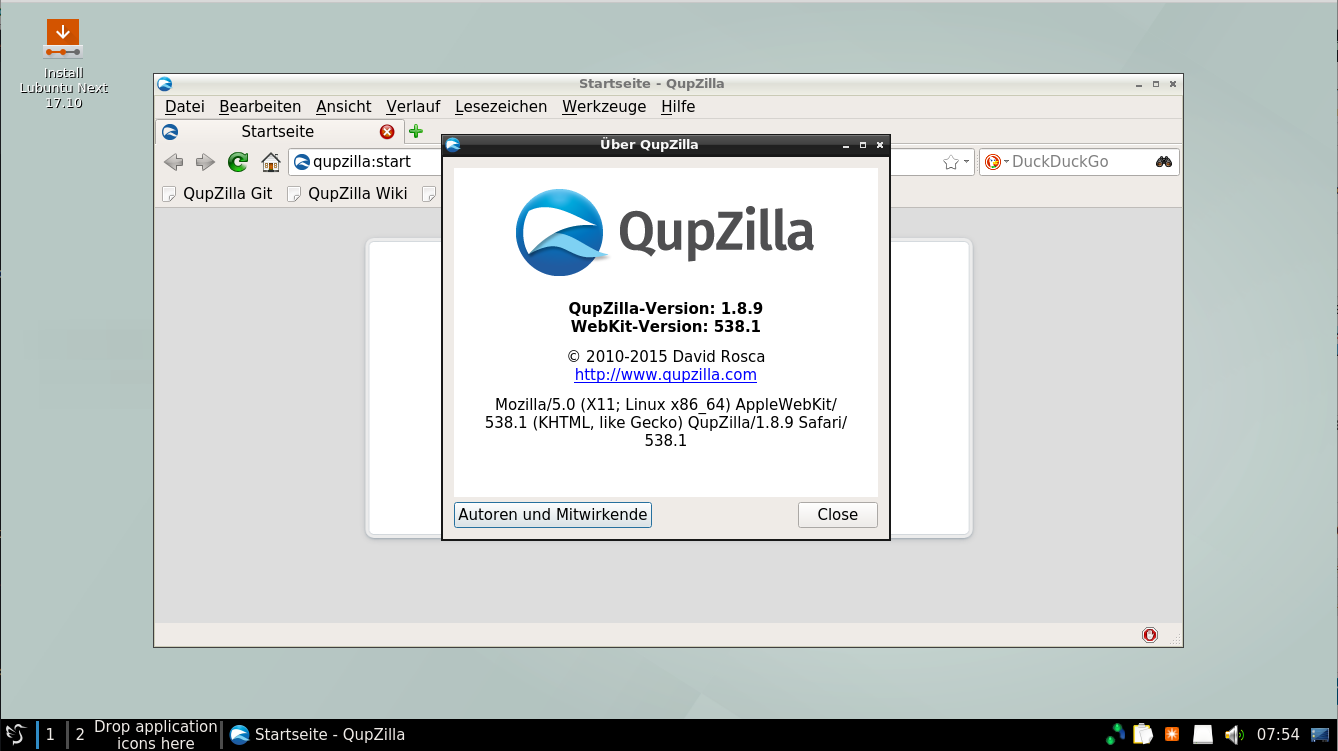
Task: Click the QupZilla-Version: 1.8.9 text
Action: coord(665,308)
